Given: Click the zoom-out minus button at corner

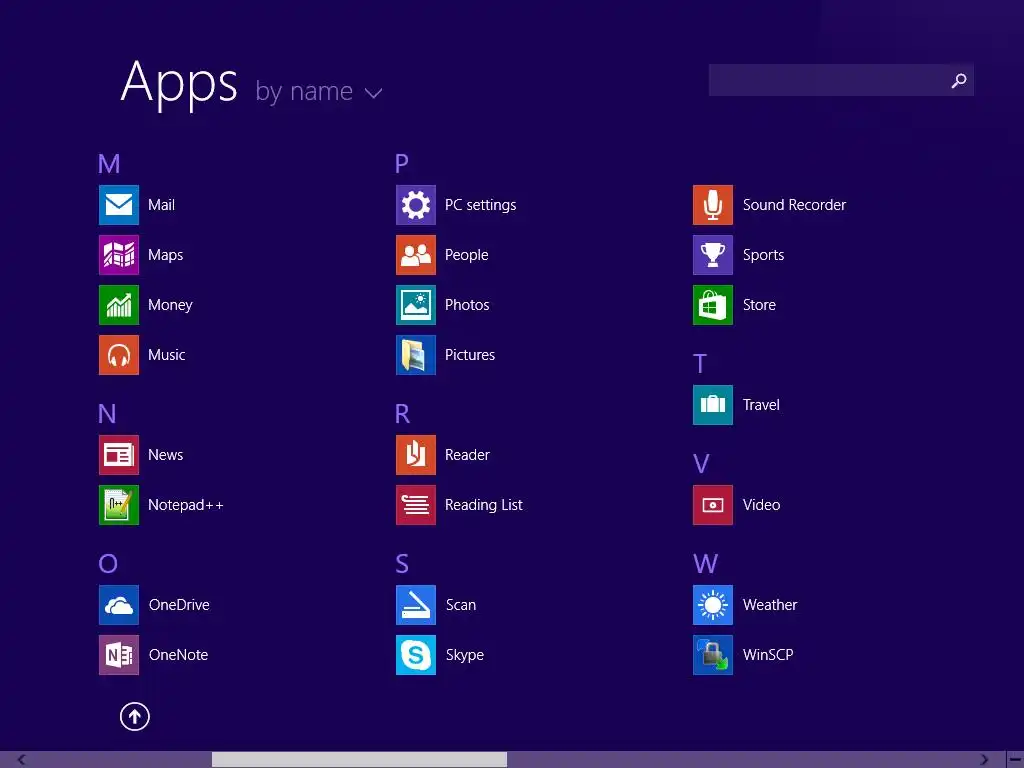Looking at the screenshot, I should pos(1016,760).
